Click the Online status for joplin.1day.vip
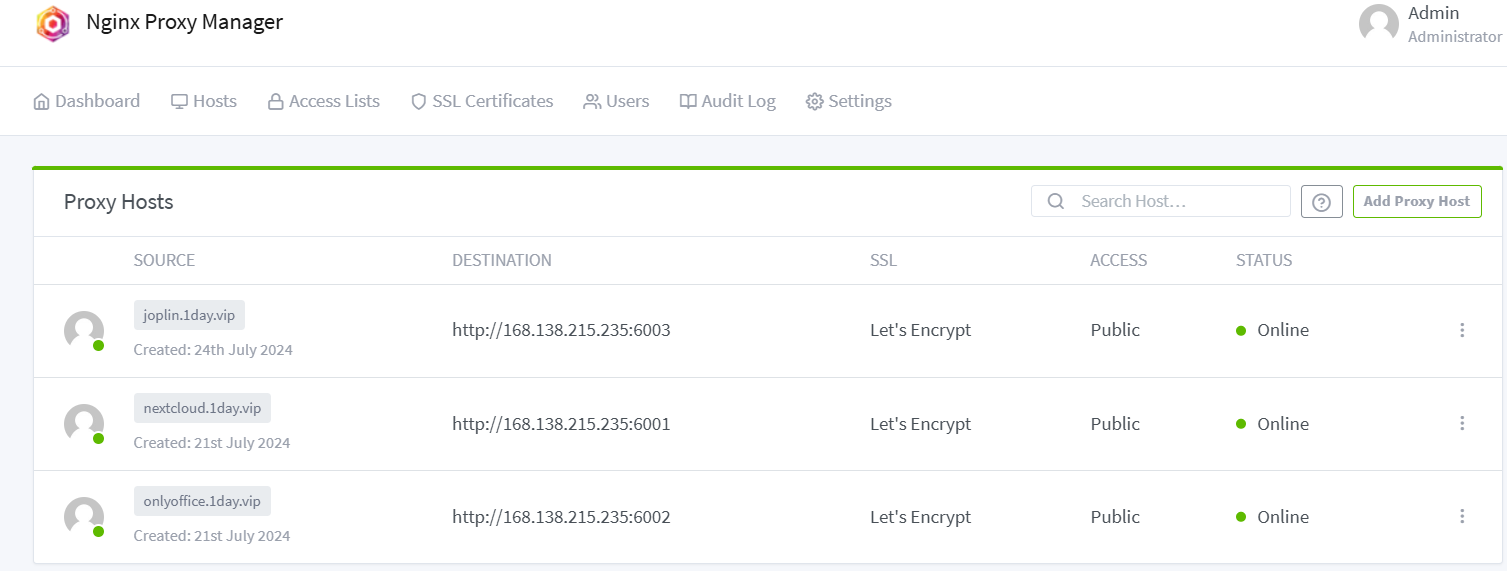Screen dimensions: 1507x571 pos(1273,330)
